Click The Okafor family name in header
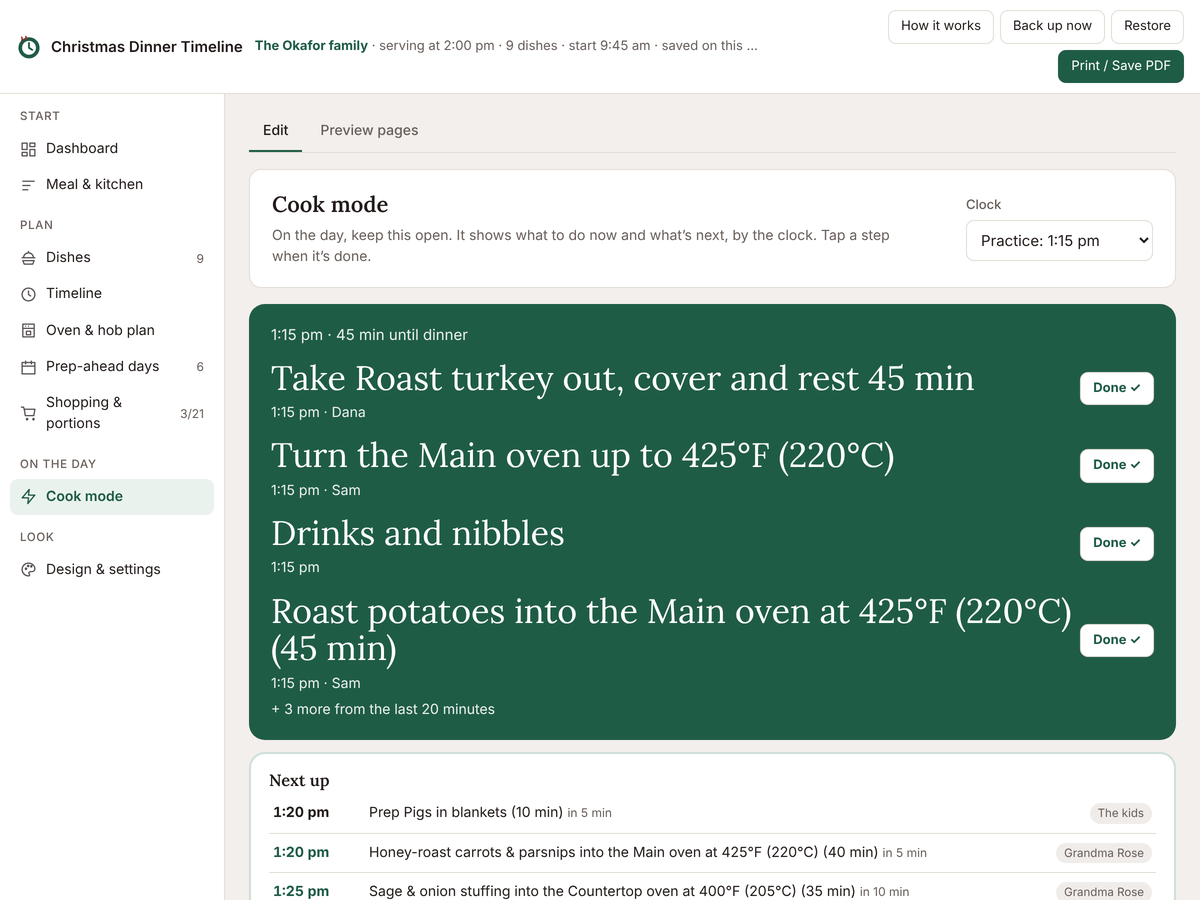Screen dimensions: 1200x900 pyautogui.click(x=311, y=46)
